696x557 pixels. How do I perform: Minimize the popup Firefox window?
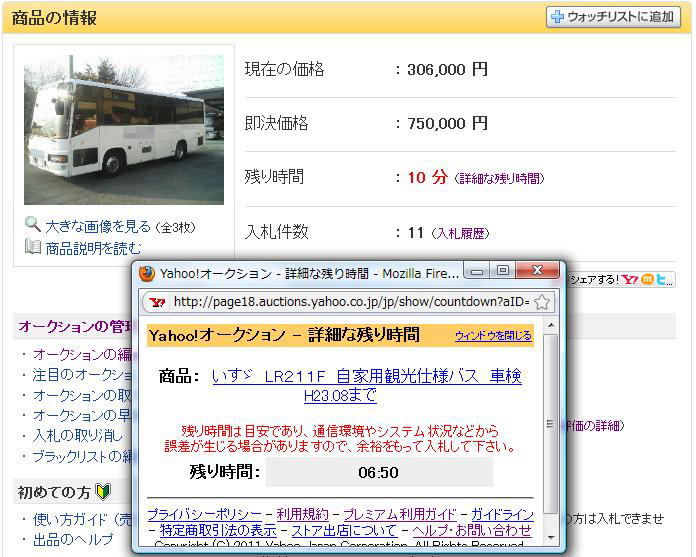(x=477, y=271)
